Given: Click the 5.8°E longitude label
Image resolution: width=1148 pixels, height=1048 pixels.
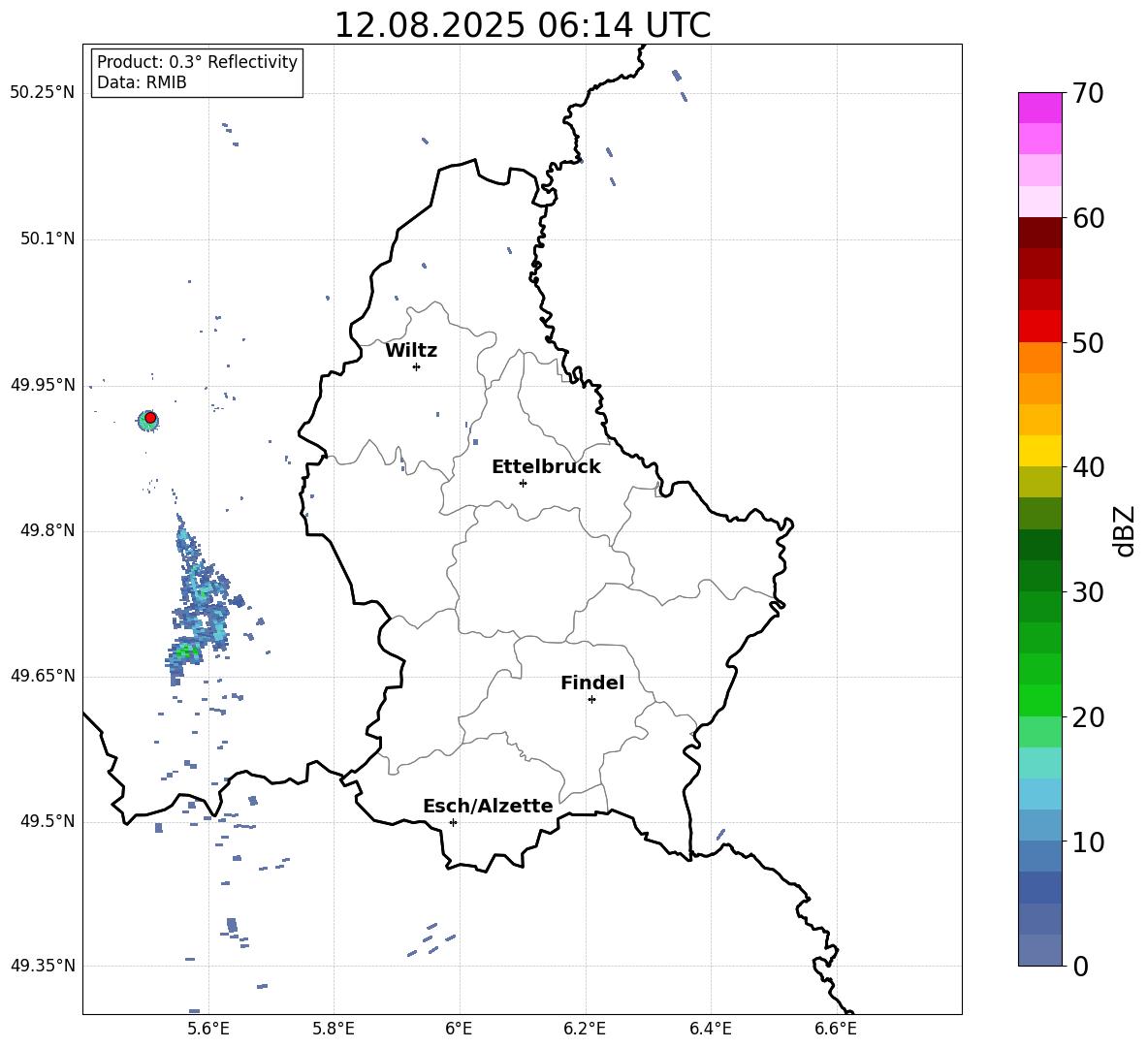Looking at the screenshot, I should [334, 1030].
